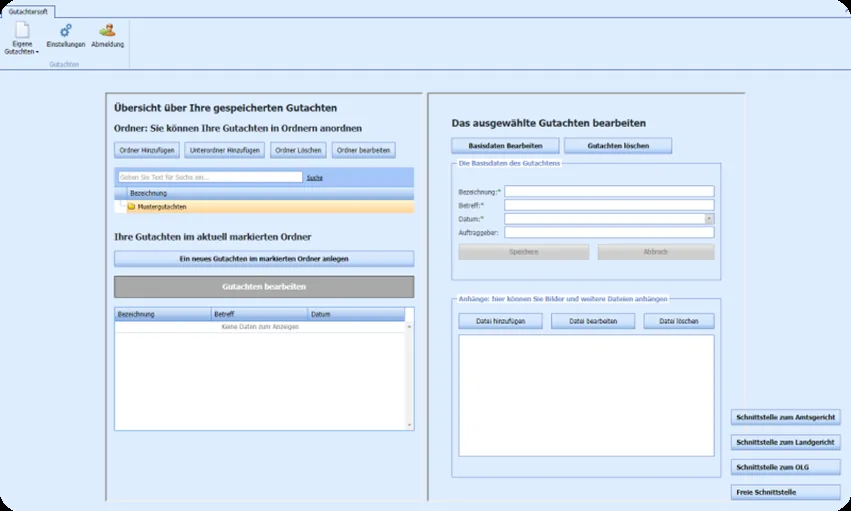Screen dimensions: 851x511
Task: Click the Abmeldung user icon
Action: coord(107,30)
